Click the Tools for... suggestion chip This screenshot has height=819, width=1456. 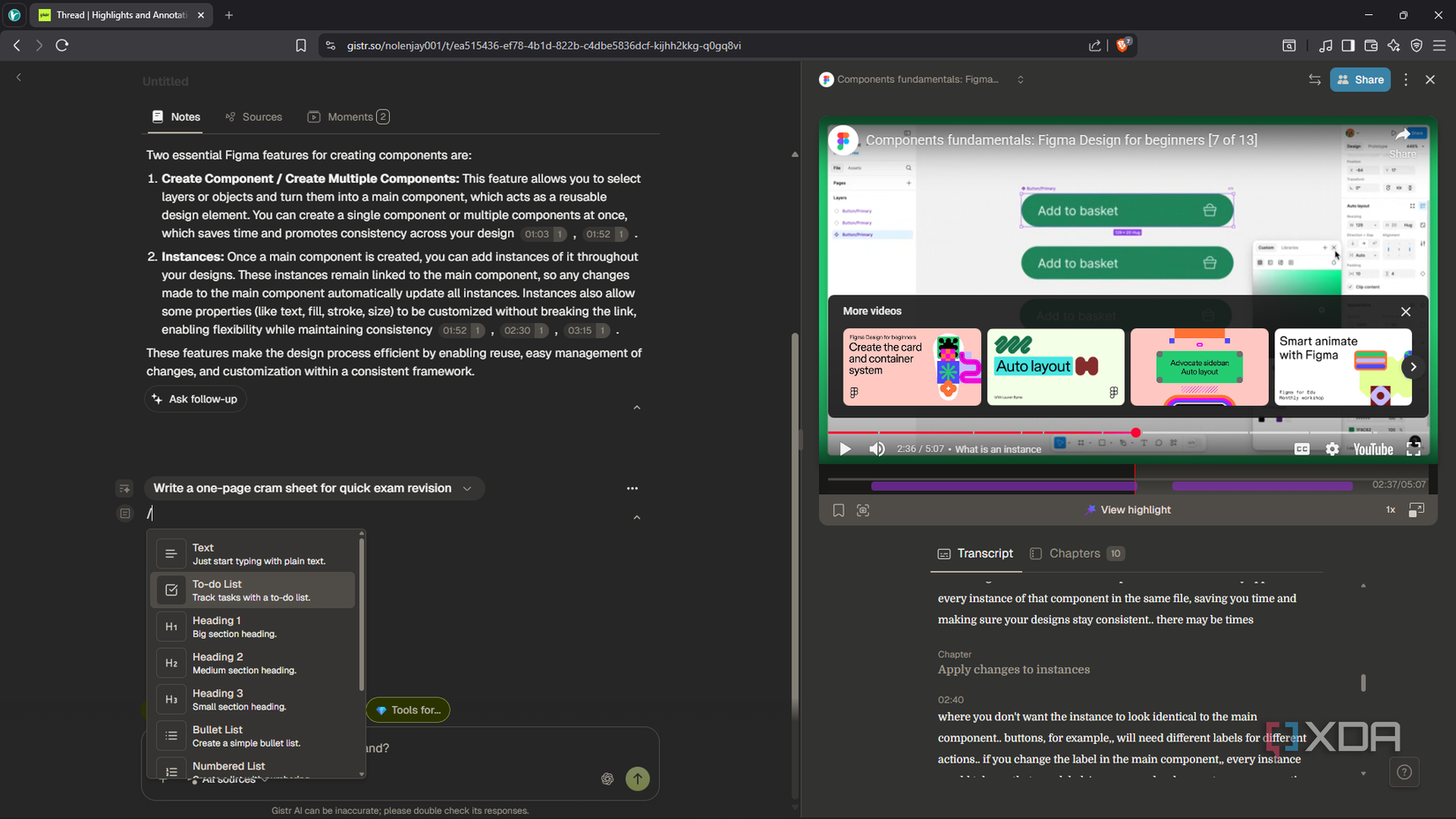(x=408, y=710)
